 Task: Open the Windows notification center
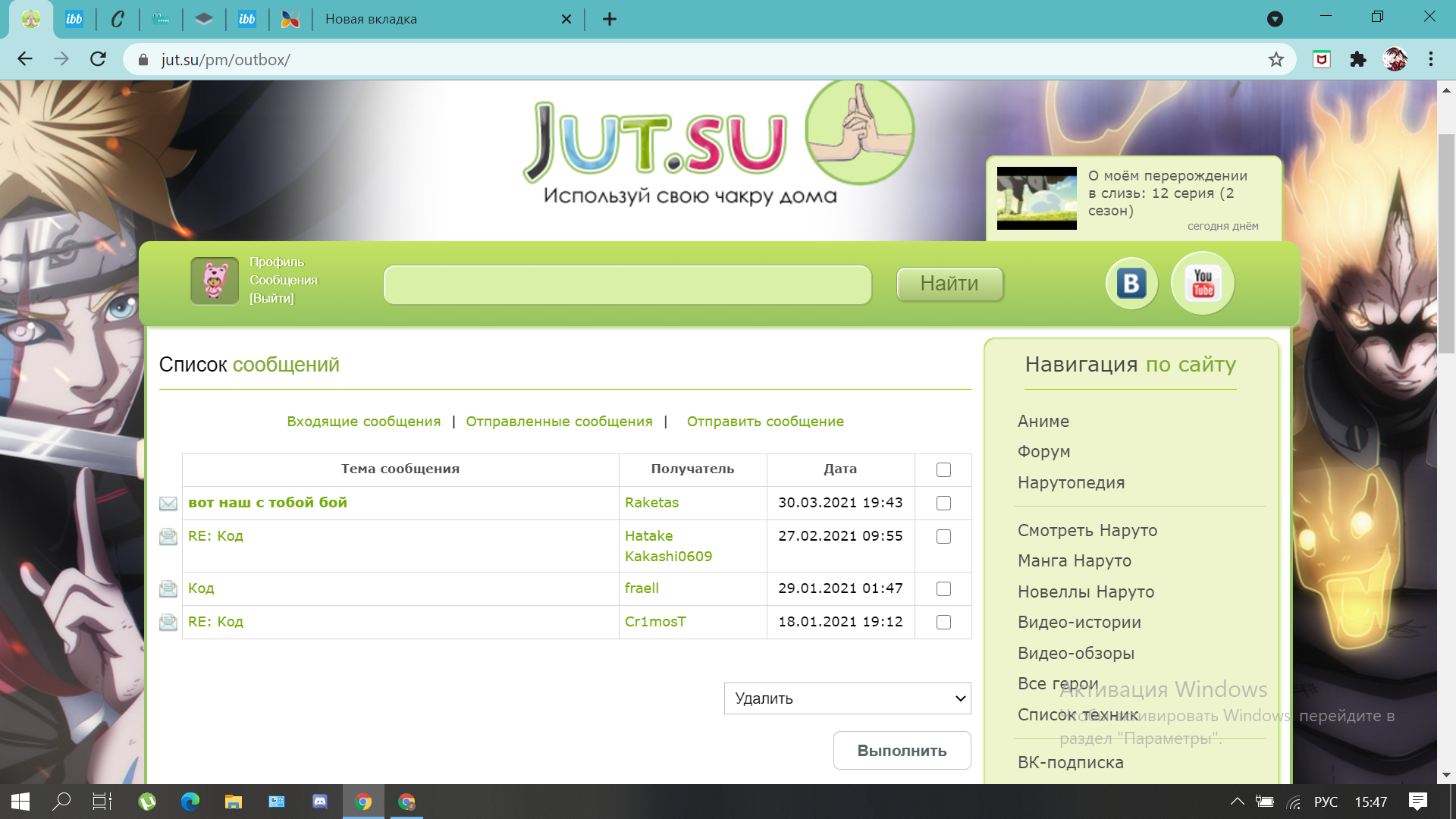pyautogui.click(x=1417, y=802)
